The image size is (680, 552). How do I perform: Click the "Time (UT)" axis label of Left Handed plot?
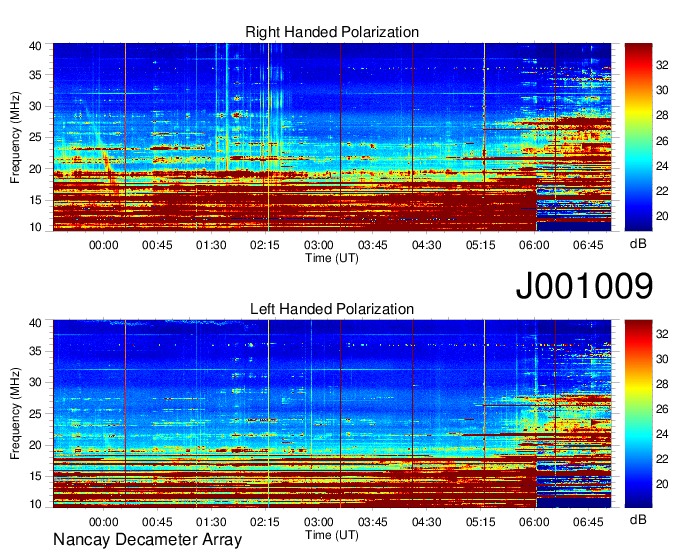click(x=332, y=535)
